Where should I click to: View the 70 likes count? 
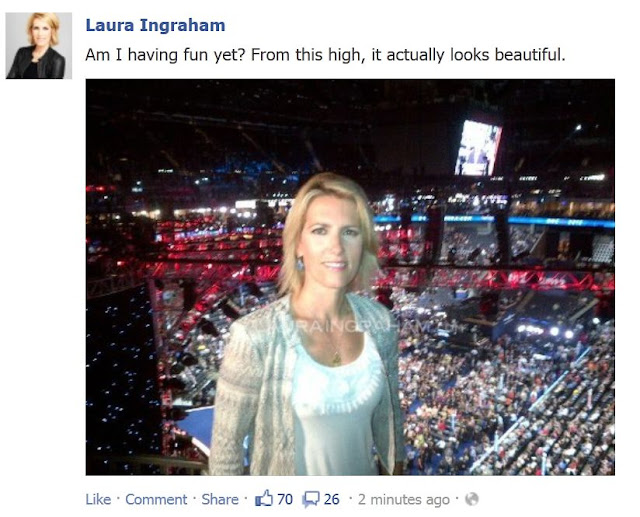click(x=285, y=499)
